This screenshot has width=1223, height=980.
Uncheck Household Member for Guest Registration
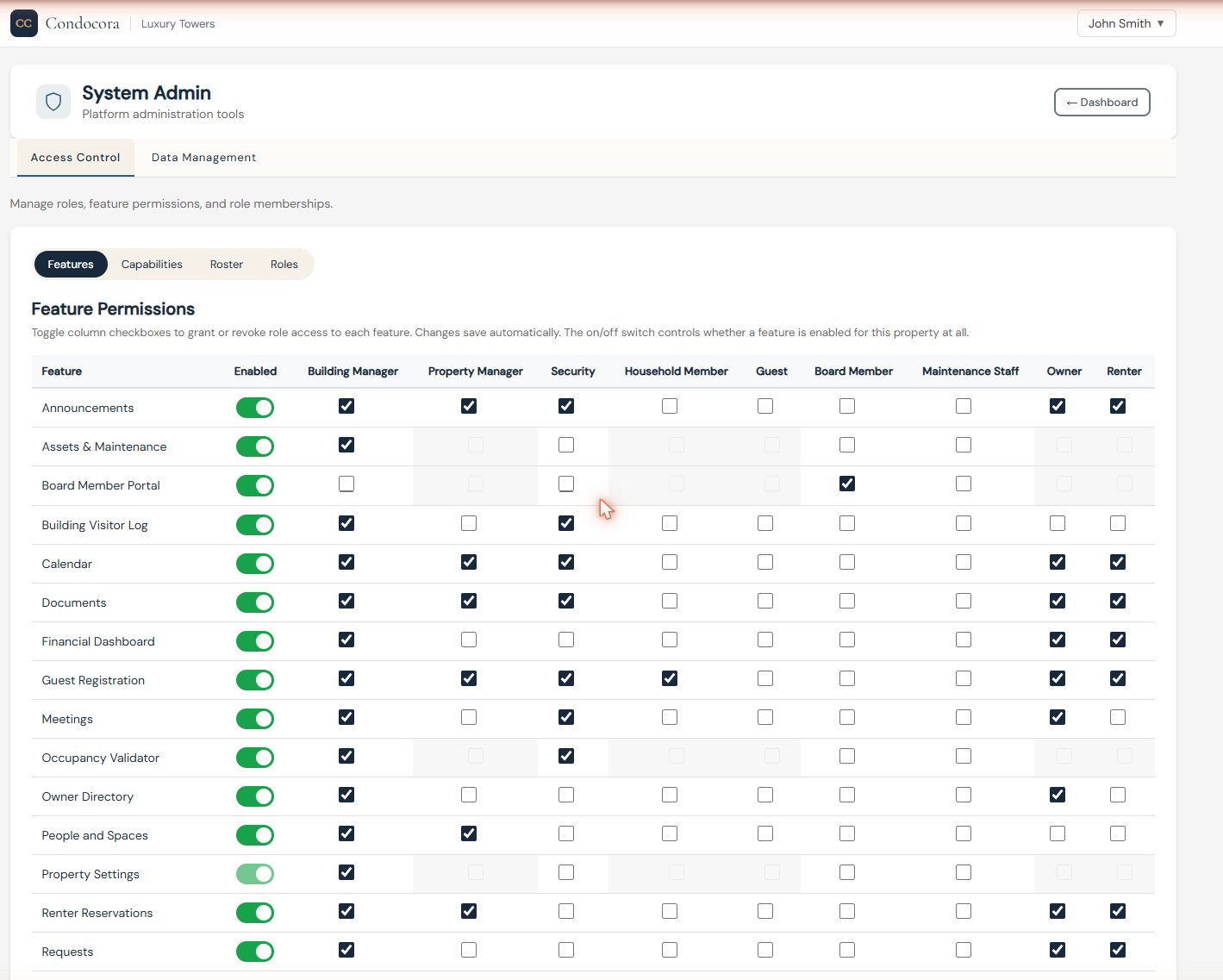point(670,678)
